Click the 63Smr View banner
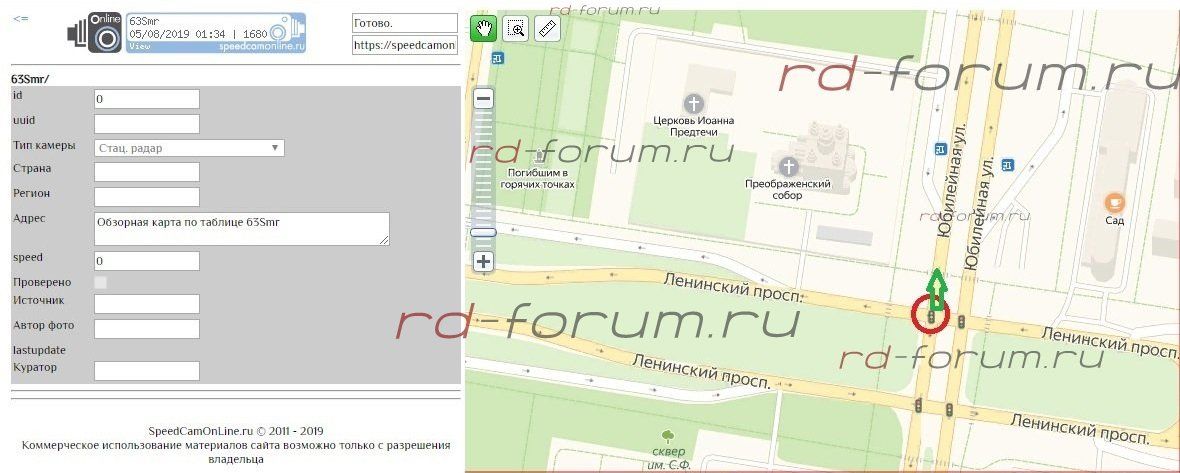The image size is (1180, 473). coord(215,33)
